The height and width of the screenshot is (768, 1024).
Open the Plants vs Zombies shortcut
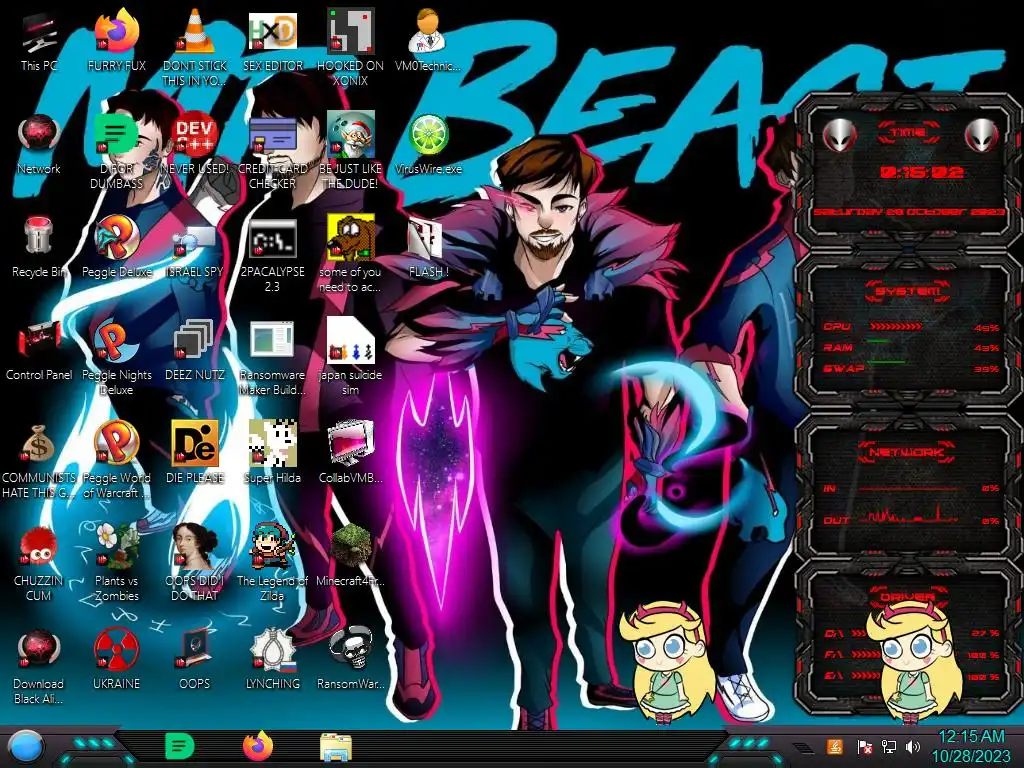pos(117,547)
